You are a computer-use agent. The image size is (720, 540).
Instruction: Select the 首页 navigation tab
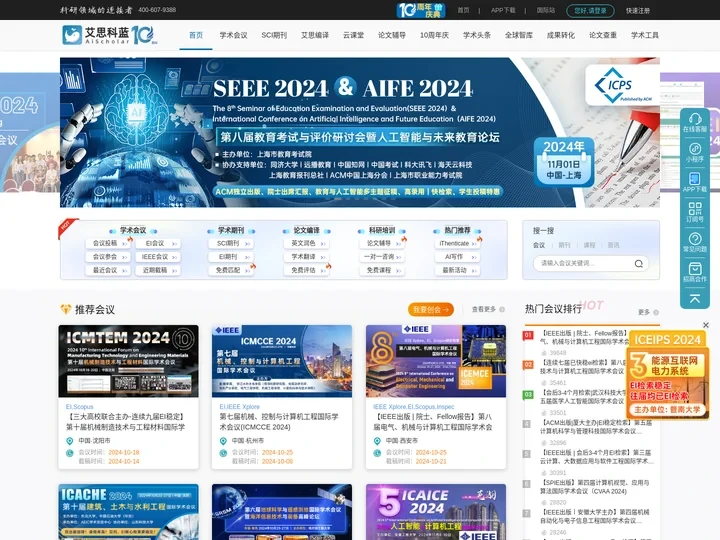click(196, 35)
